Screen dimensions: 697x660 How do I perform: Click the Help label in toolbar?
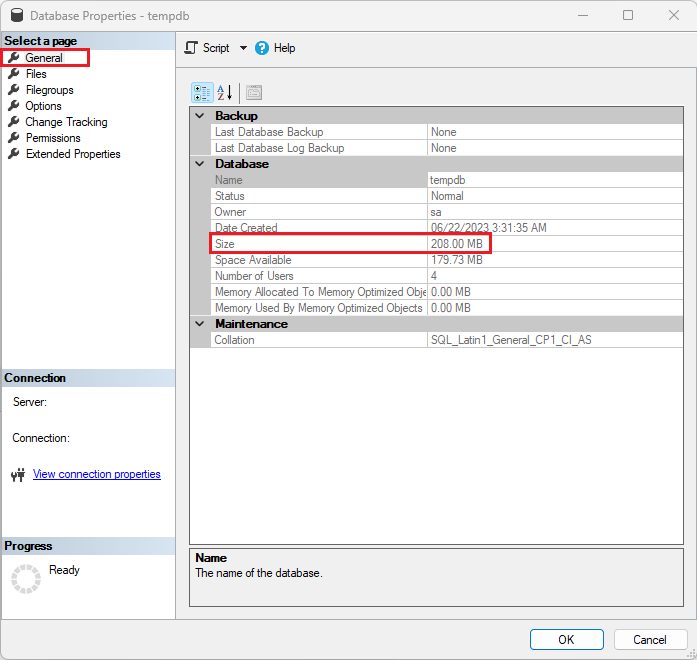(x=284, y=48)
